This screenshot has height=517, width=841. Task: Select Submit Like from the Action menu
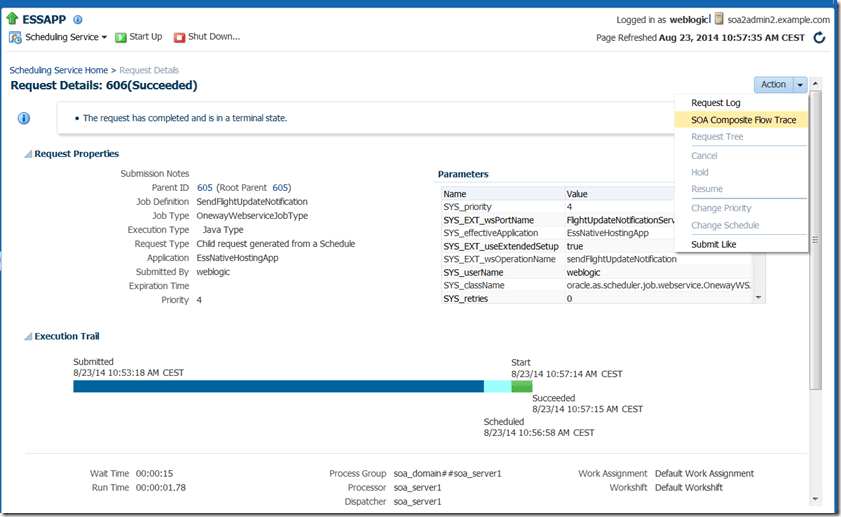pyautogui.click(x=715, y=245)
